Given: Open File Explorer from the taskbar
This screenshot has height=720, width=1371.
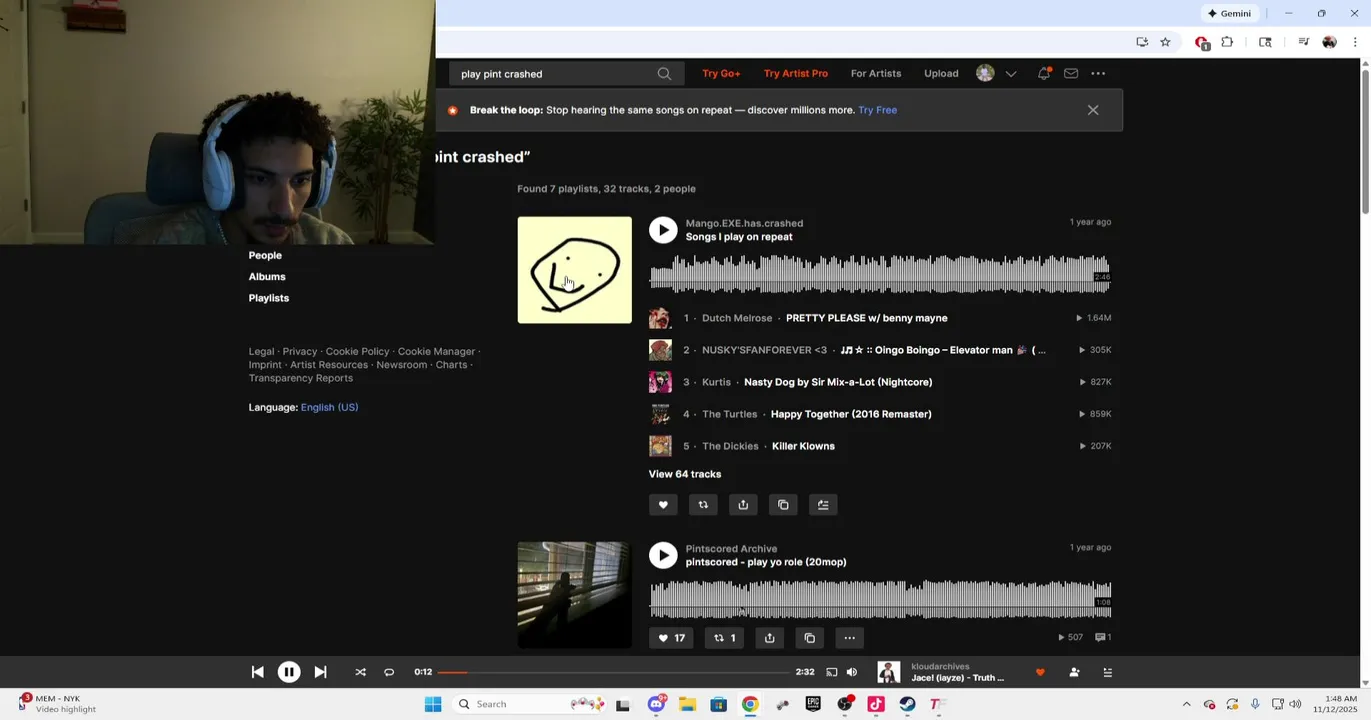Looking at the screenshot, I should 687,704.
